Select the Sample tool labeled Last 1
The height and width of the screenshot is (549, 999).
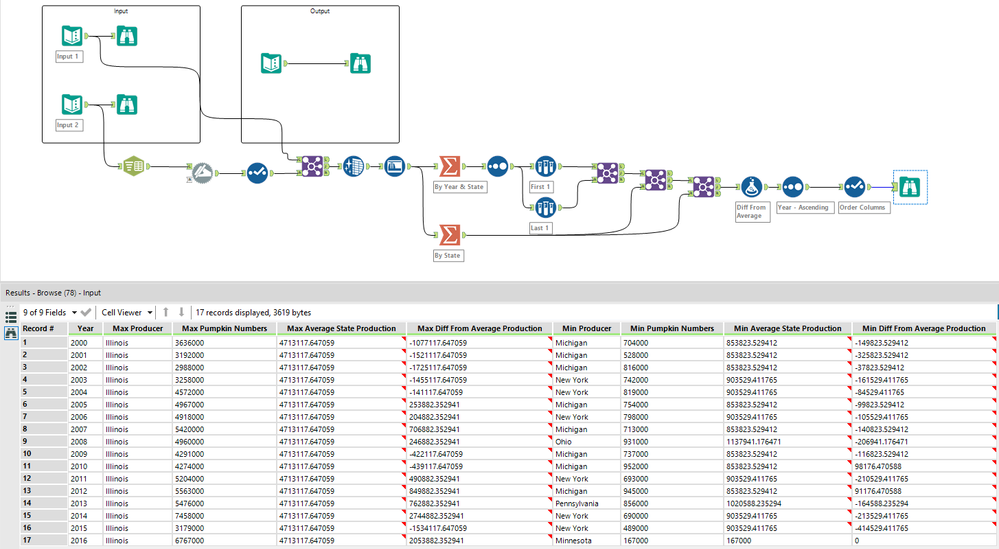tap(545, 208)
